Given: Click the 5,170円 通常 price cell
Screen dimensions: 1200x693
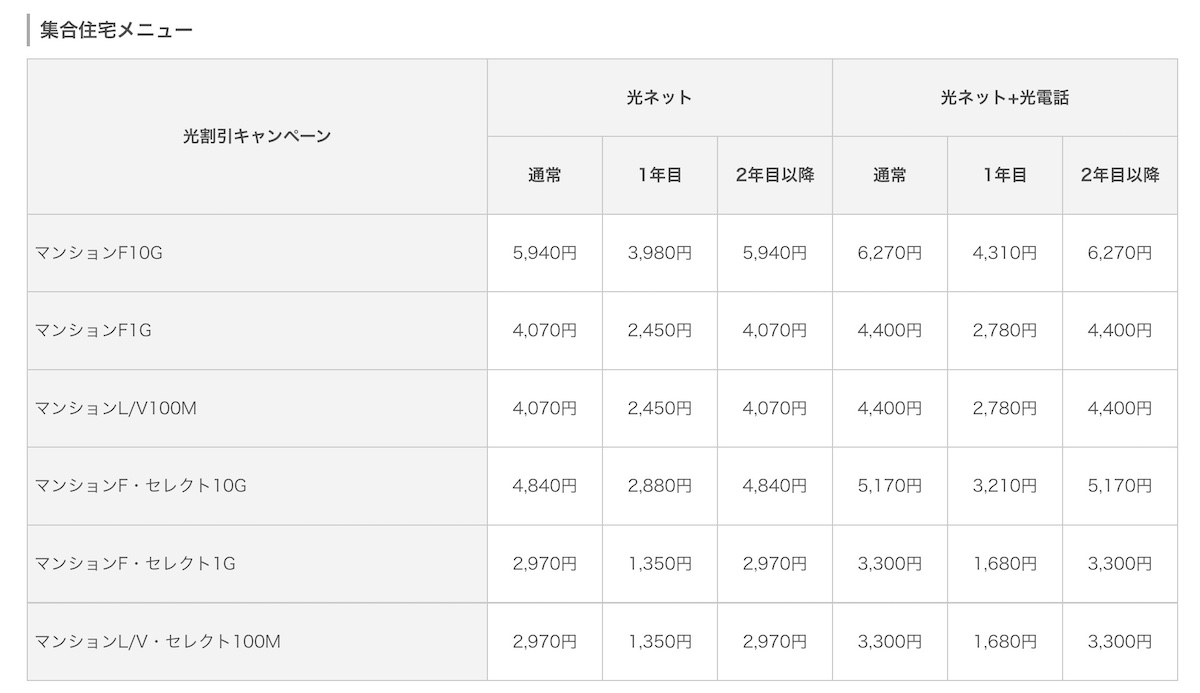Looking at the screenshot, I should click(890, 486).
